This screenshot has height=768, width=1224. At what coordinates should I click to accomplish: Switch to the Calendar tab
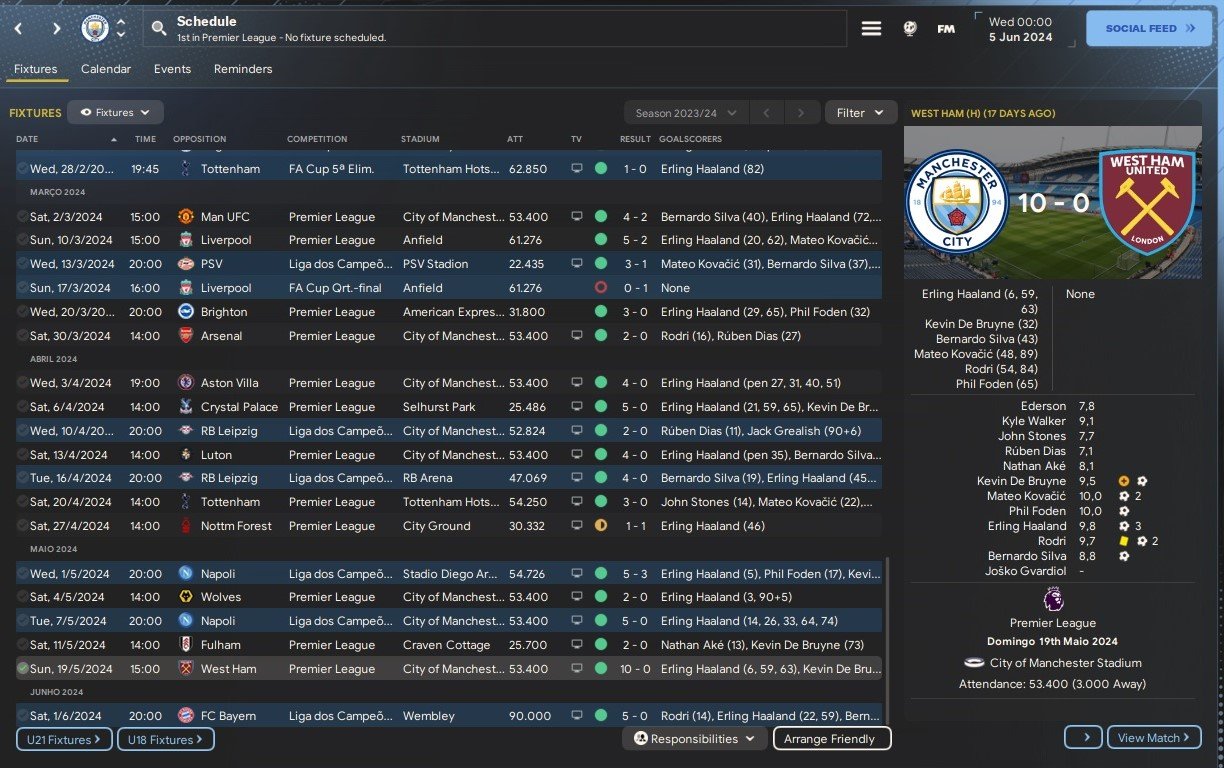pos(106,69)
